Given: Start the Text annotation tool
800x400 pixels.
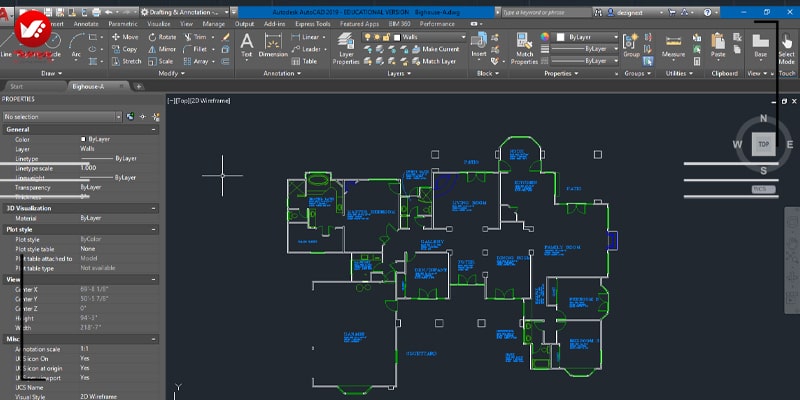Looking at the screenshot, I should (246, 45).
